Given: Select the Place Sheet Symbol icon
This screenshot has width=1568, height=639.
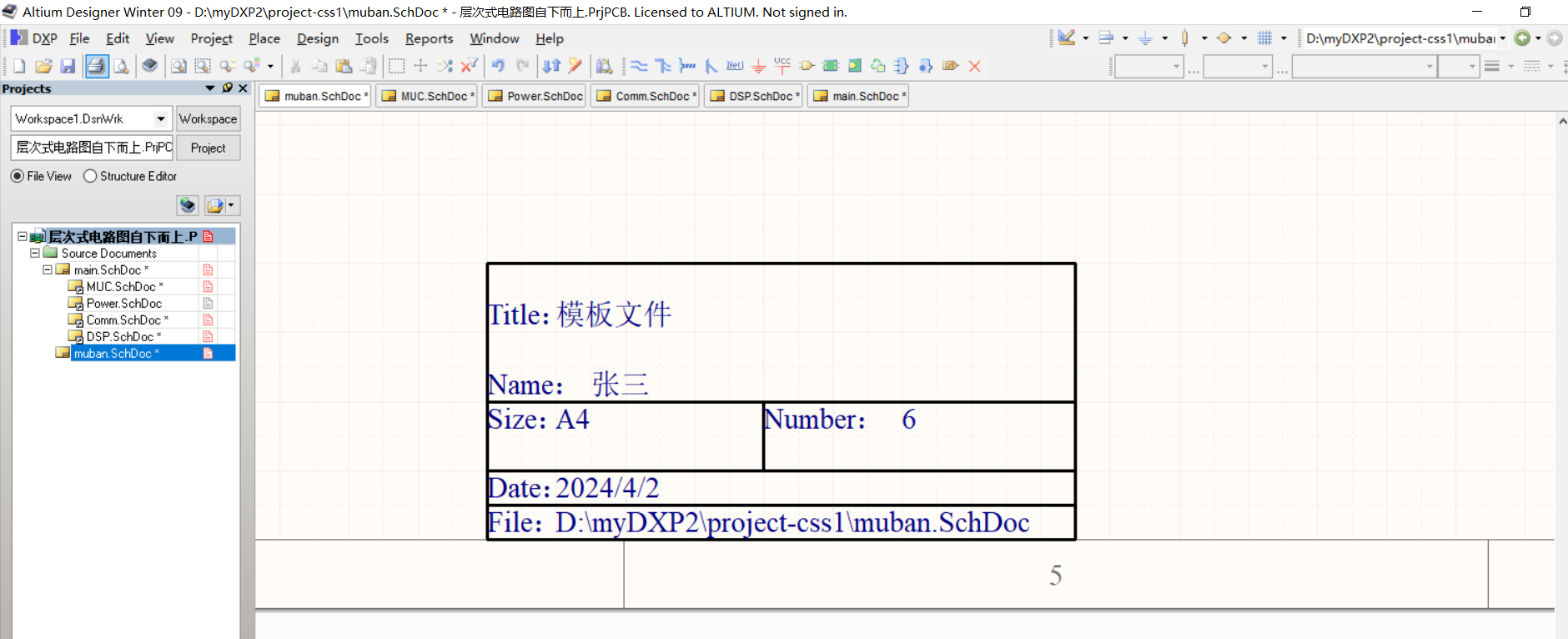Looking at the screenshot, I should [x=831, y=66].
